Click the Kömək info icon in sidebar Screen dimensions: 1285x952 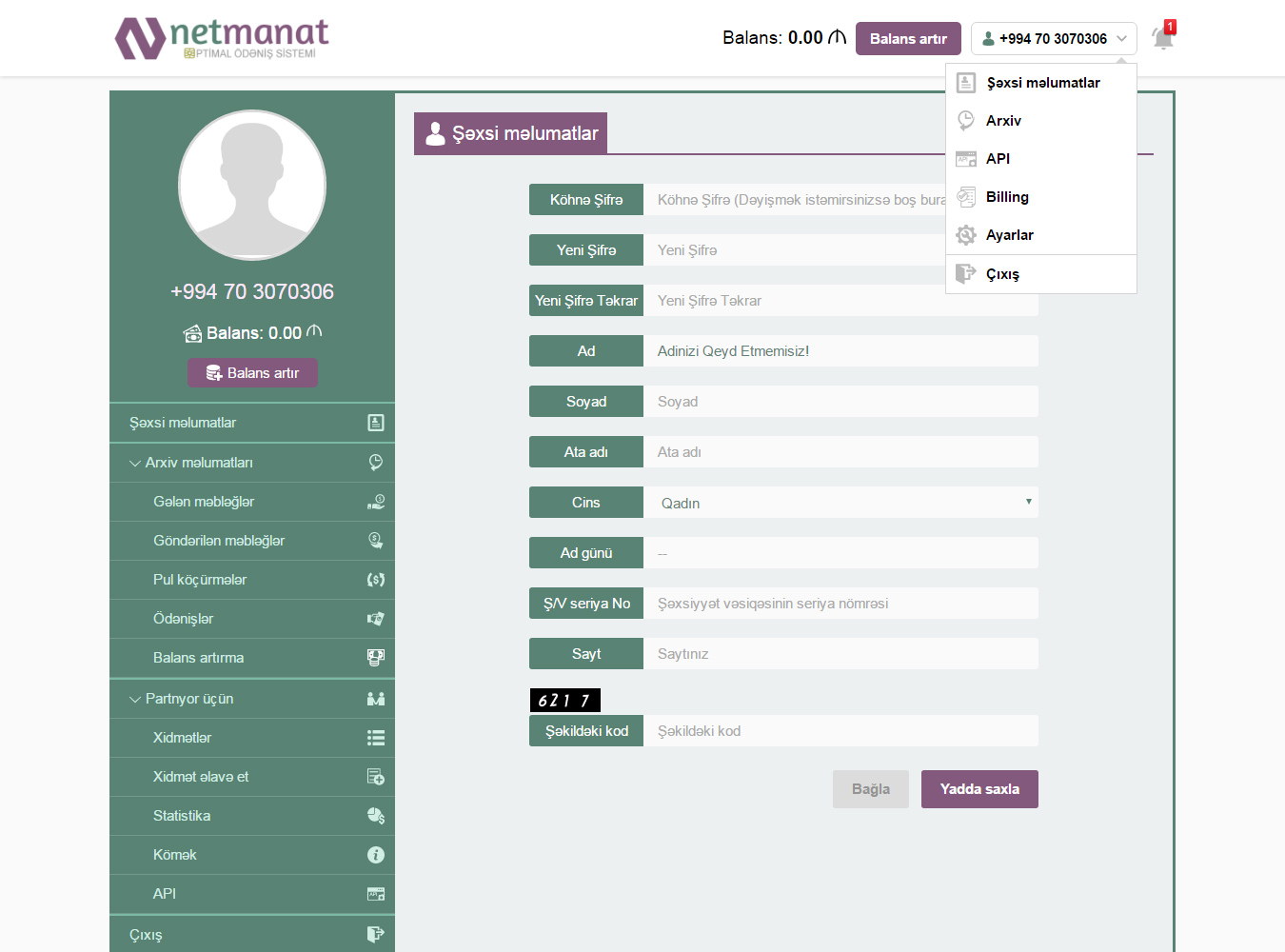coord(376,855)
